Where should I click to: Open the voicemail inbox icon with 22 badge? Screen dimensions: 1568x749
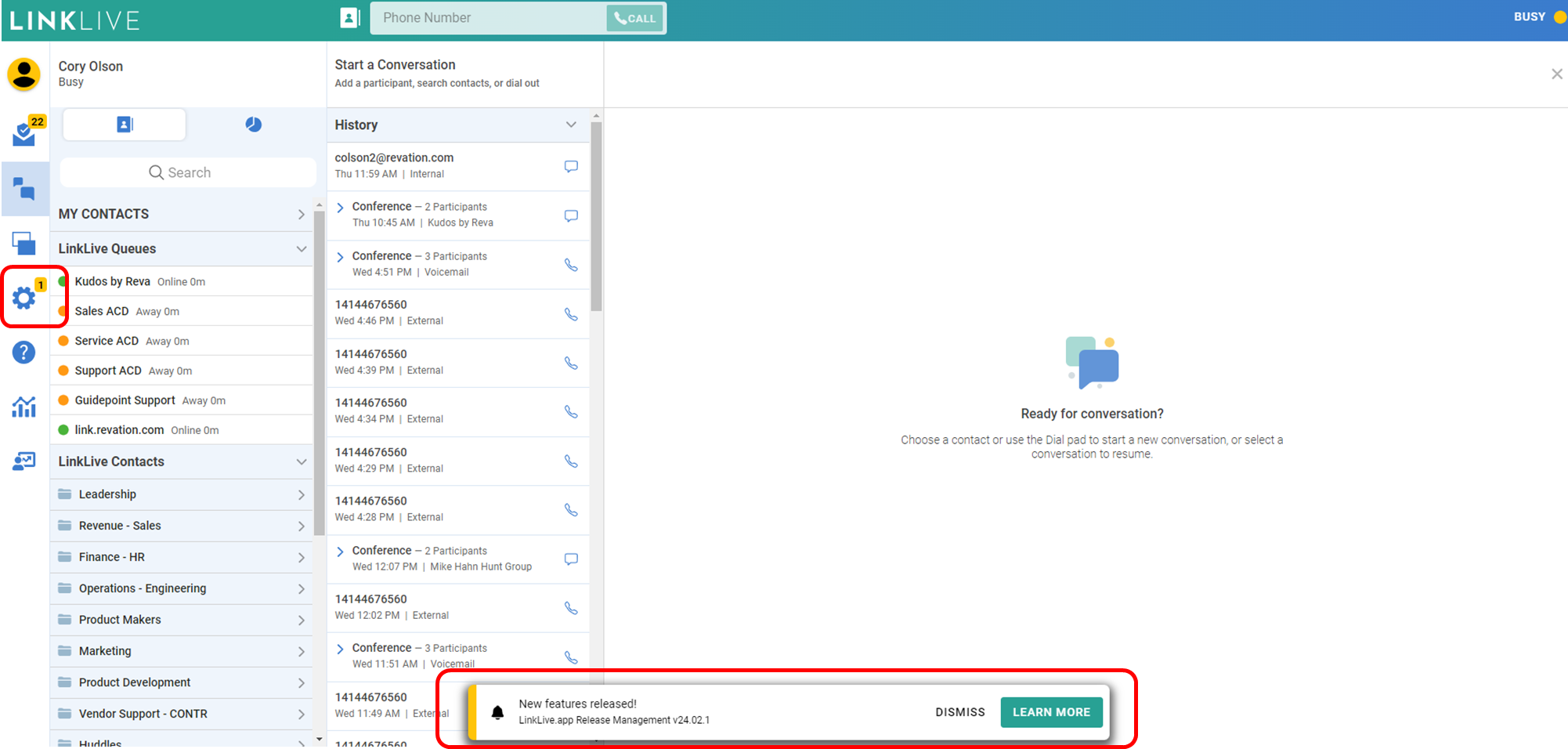point(24,135)
